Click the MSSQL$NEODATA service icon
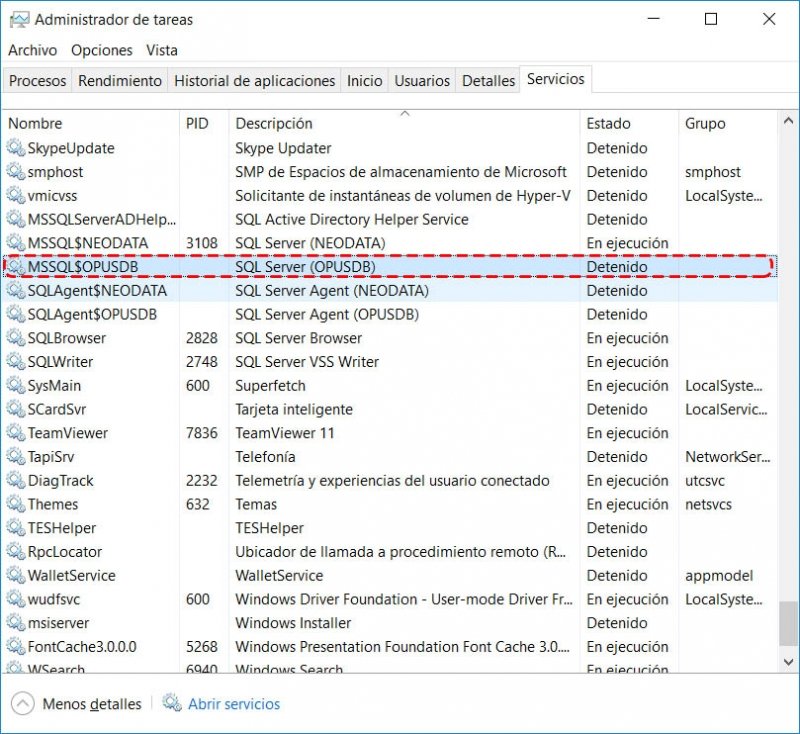 coord(15,243)
